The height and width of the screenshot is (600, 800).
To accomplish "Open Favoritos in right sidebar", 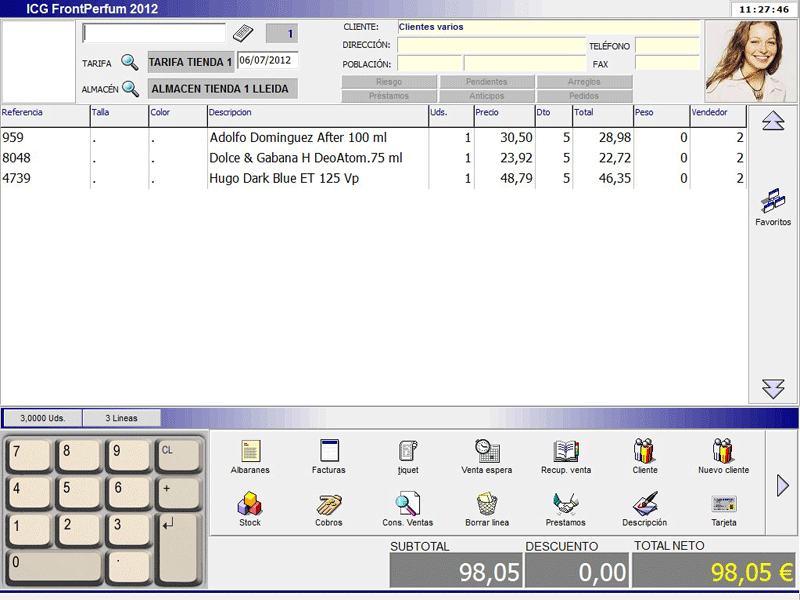I will click(773, 206).
